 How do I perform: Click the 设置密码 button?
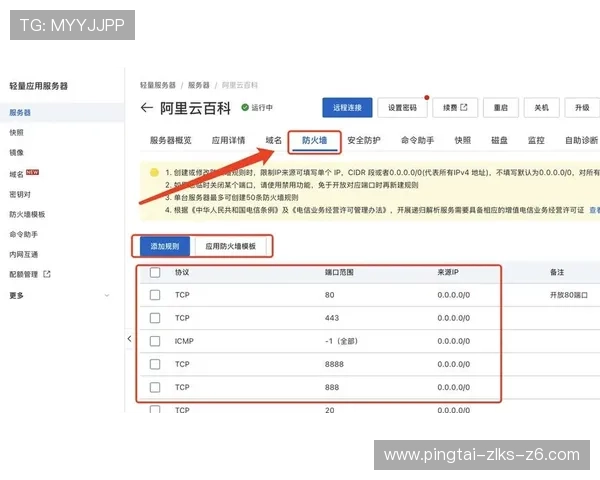tap(402, 108)
